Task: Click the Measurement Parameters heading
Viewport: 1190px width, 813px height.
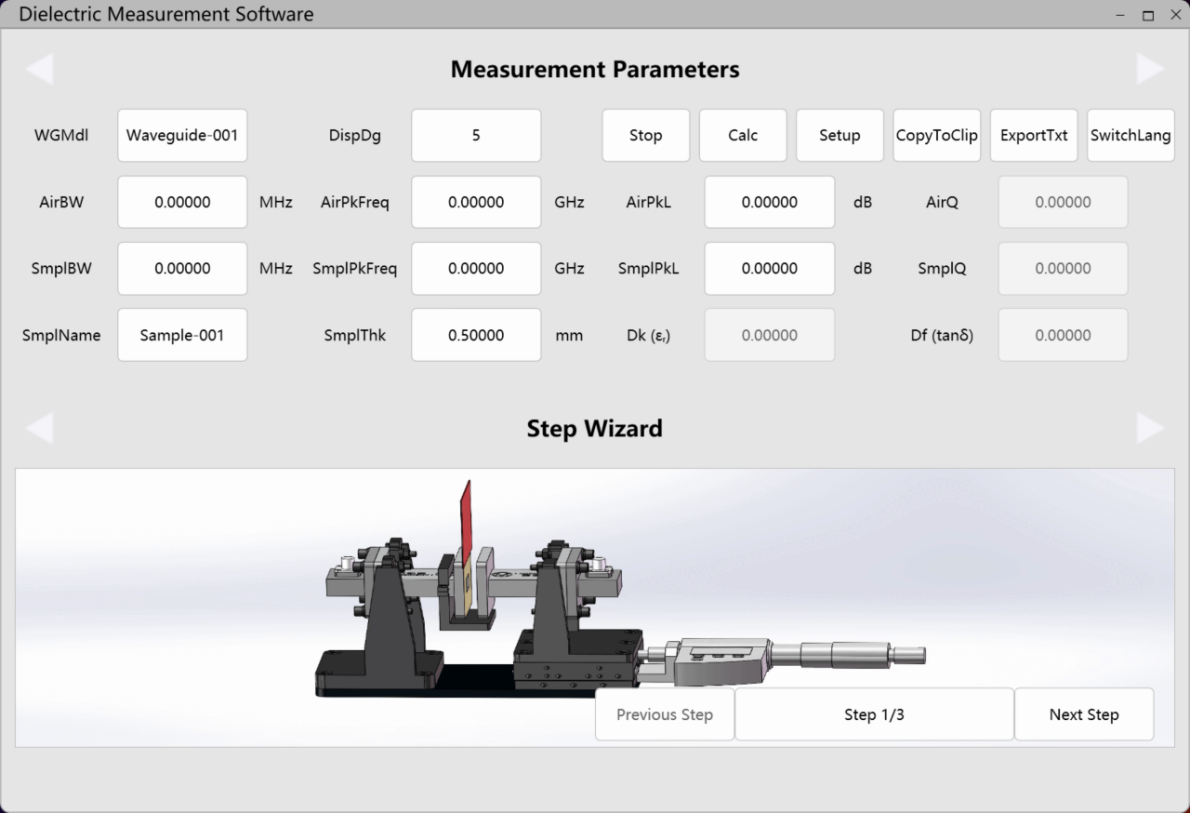Action: tap(595, 69)
